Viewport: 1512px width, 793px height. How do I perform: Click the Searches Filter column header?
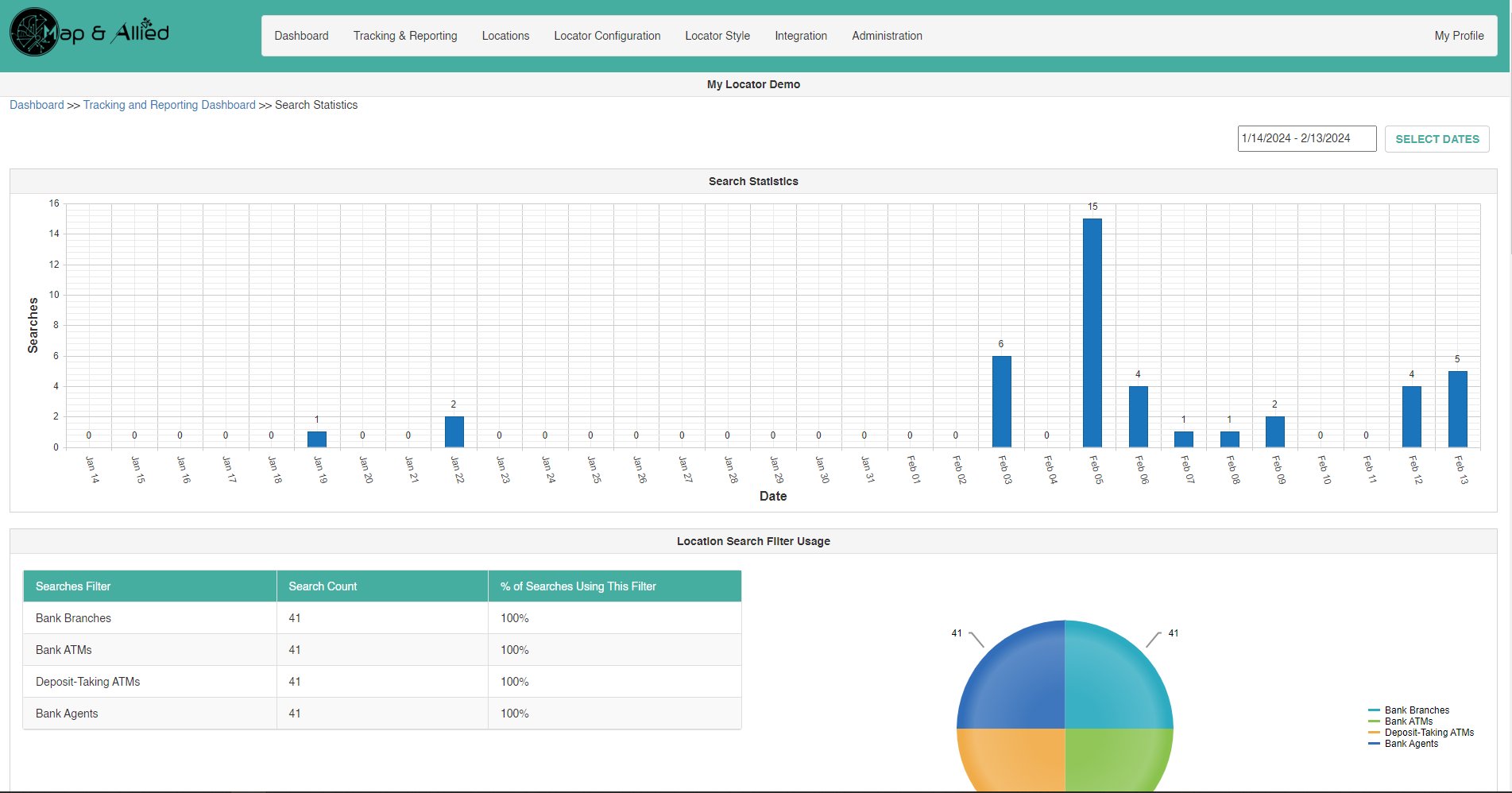pos(149,586)
